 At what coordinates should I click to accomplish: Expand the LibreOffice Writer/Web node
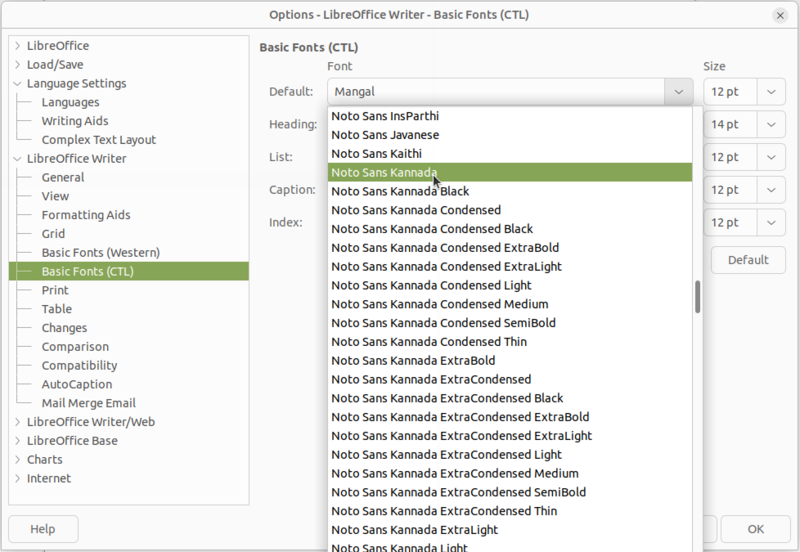click(17, 422)
